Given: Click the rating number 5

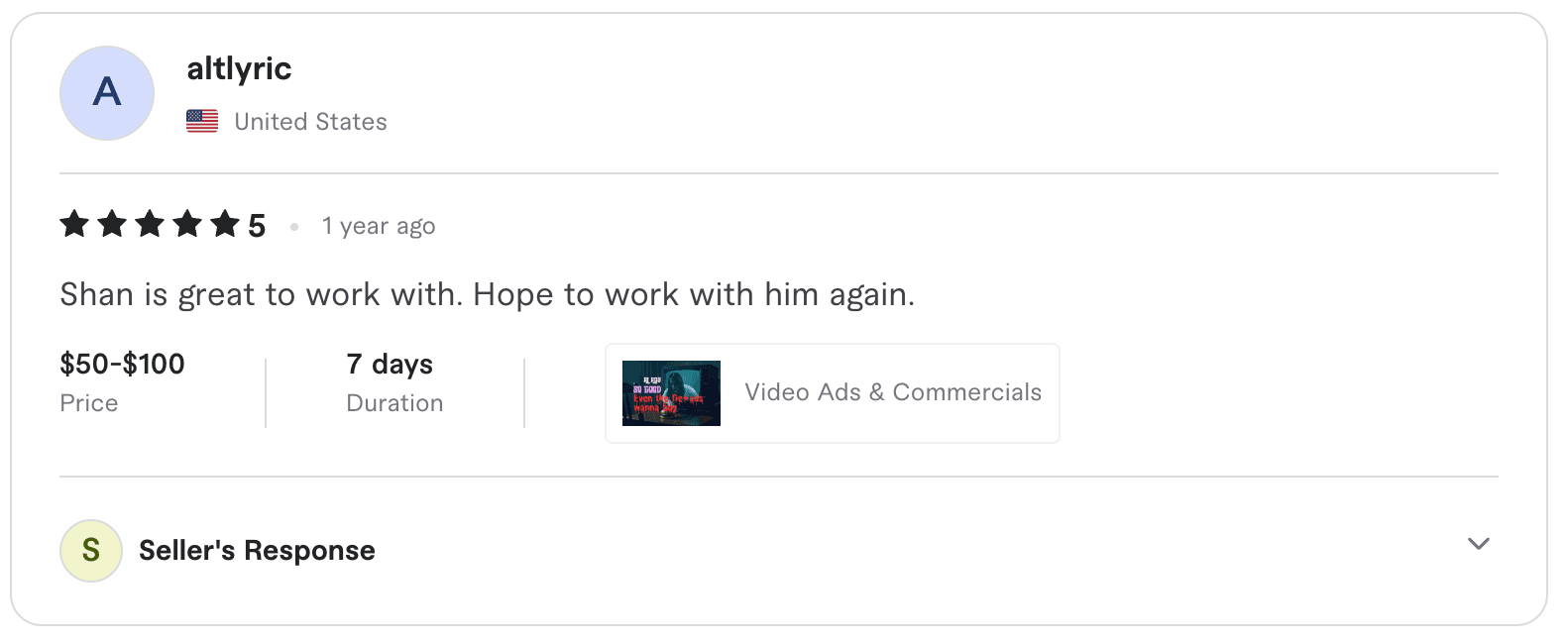Looking at the screenshot, I should click(257, 227).
